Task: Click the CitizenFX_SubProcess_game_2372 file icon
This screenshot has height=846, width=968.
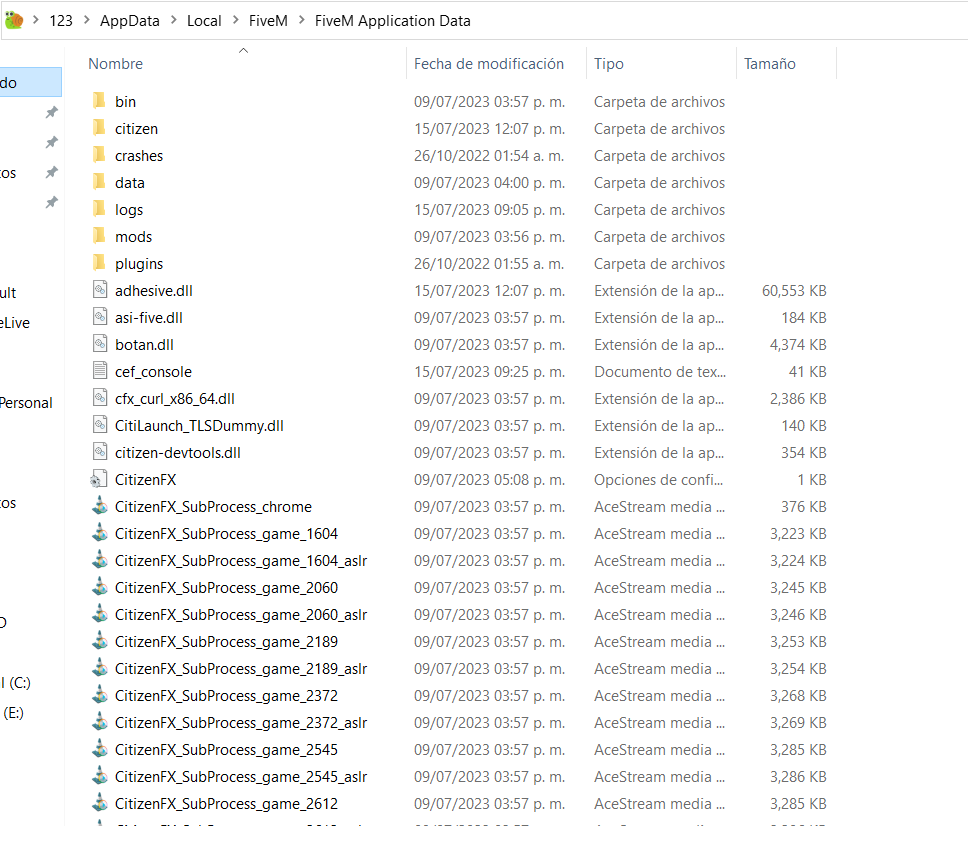Action: coord(99,695)
